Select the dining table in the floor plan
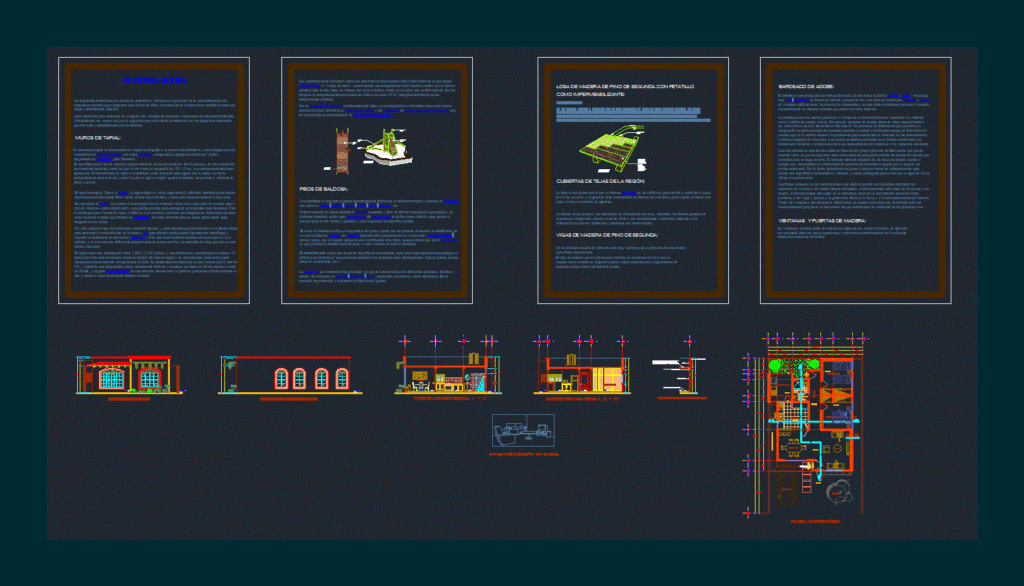 (792, 449)
